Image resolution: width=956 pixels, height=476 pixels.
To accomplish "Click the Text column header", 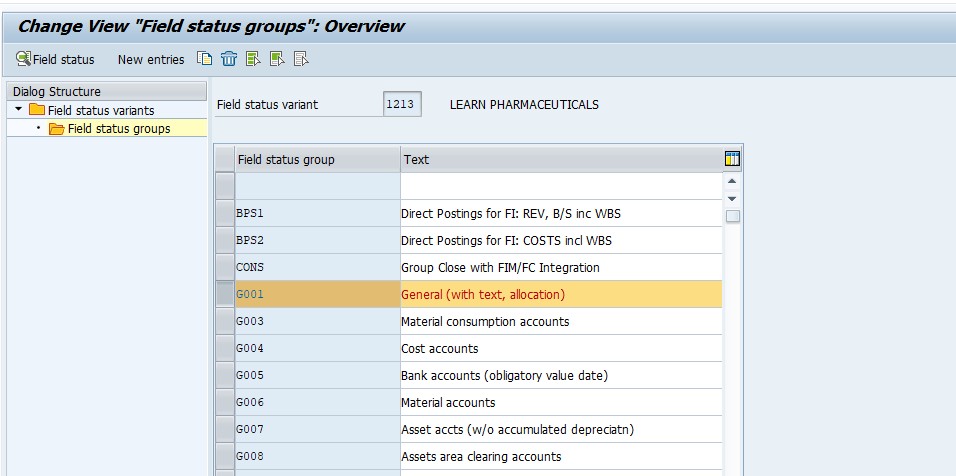I will (x=561, y=160).
